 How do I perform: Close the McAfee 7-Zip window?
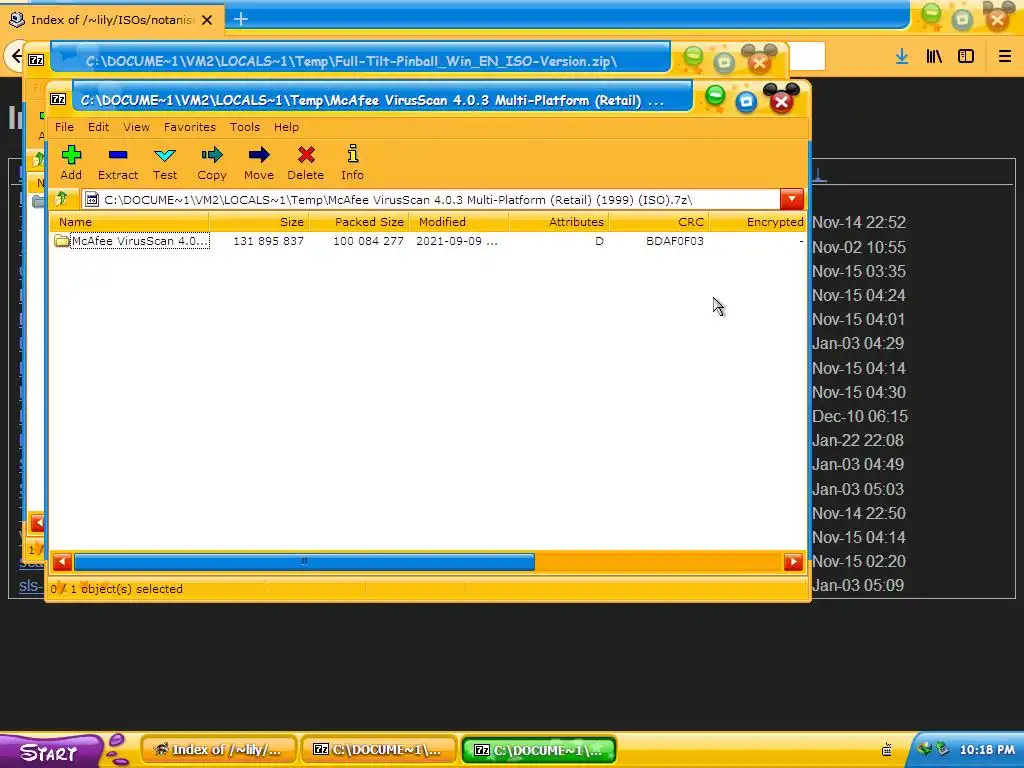(x=781, y=101)
